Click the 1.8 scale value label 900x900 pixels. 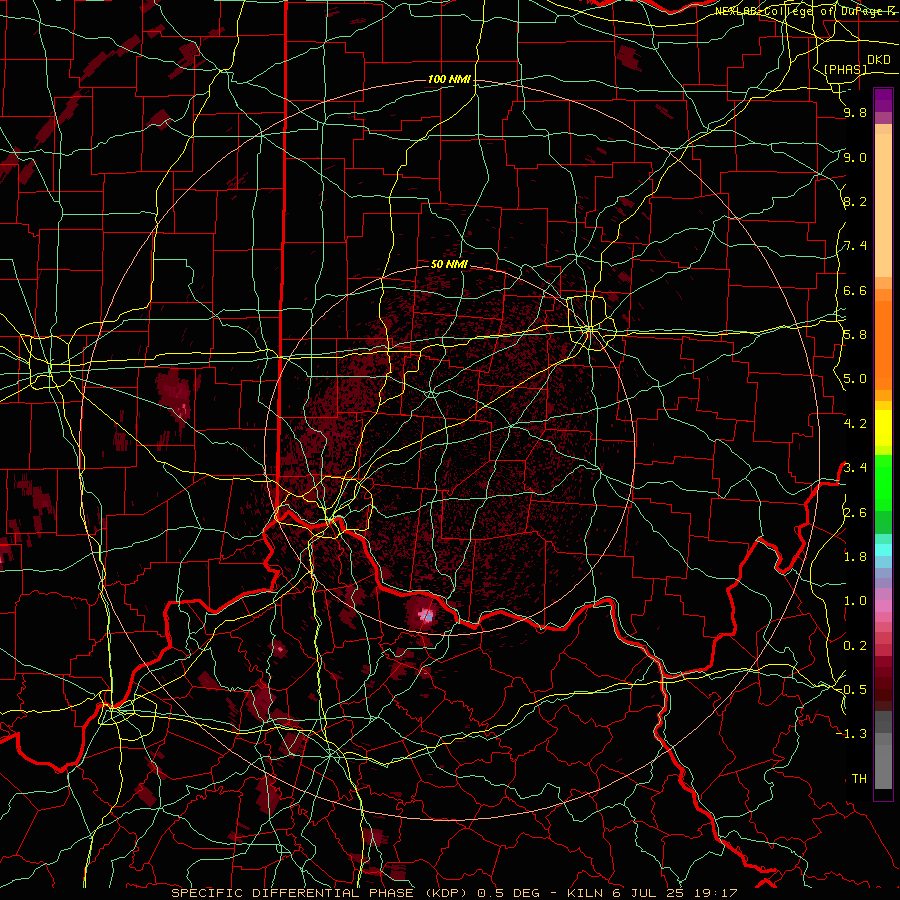[x=855, y=557]
